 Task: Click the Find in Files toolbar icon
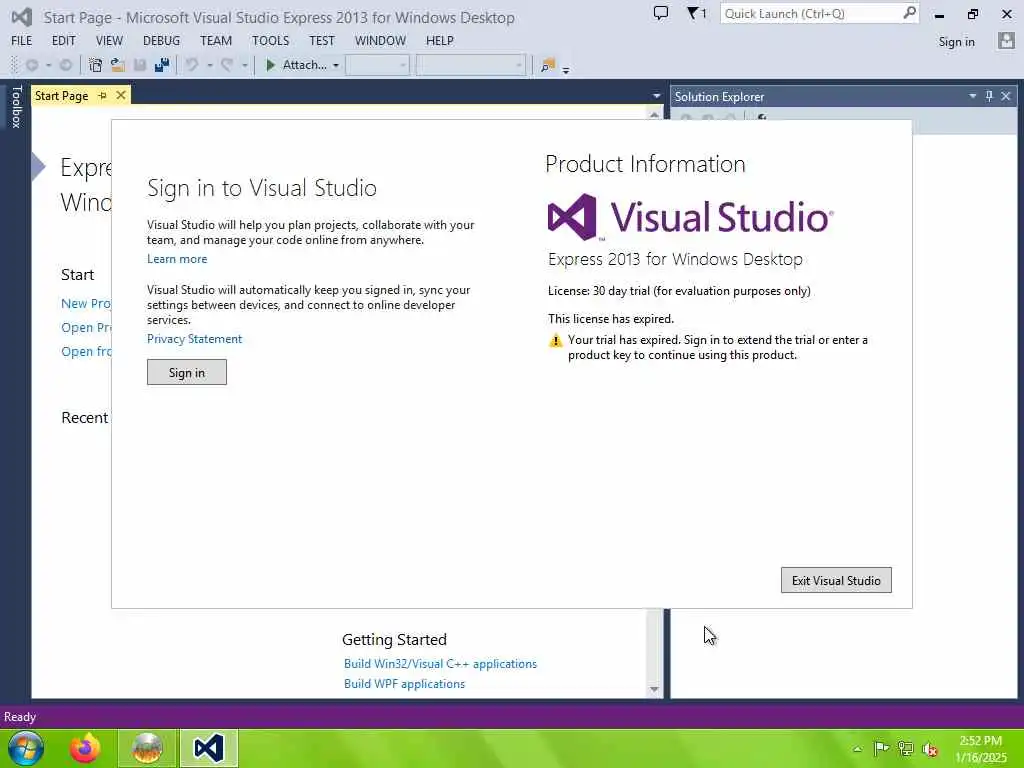pos(548,65)
